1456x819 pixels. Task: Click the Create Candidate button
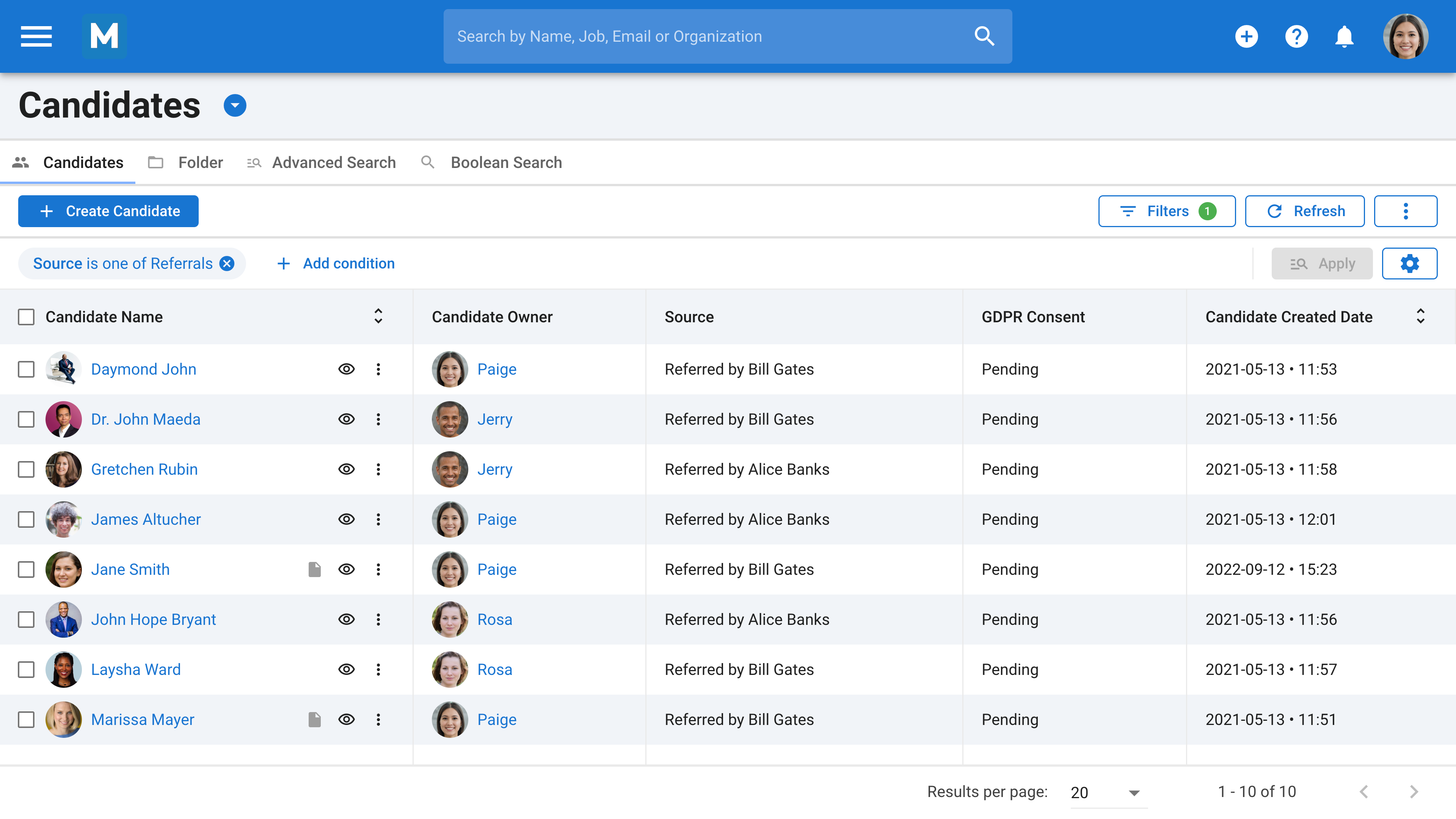click(x=108, y=211)
